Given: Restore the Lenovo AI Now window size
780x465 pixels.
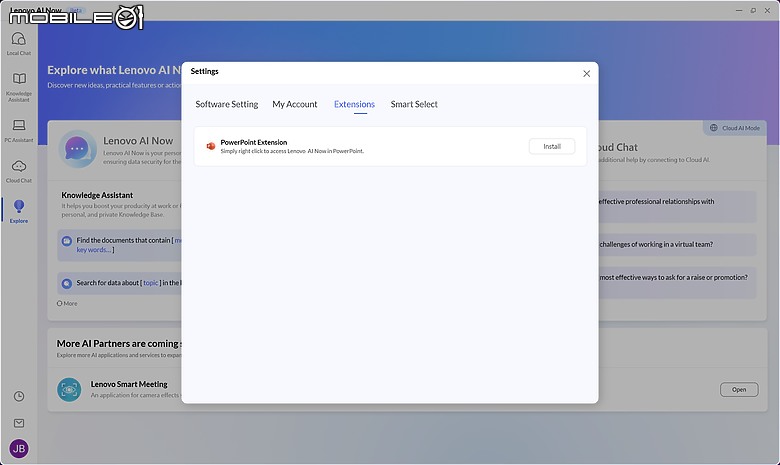Looking at the screenshot, I should [x=753, y=10].
